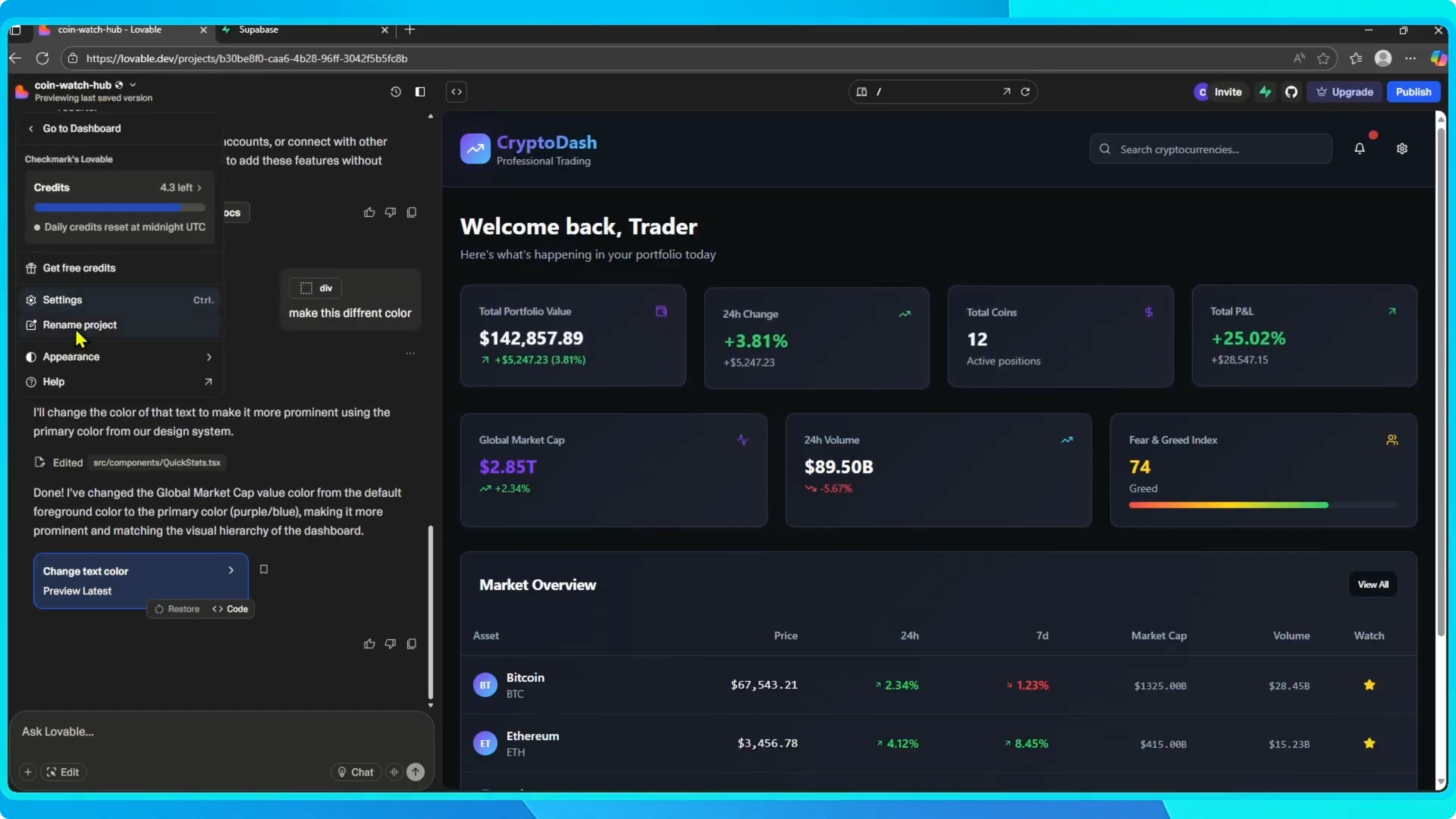1456x819 pixels.
Task: Expand coin-watch-hub project dropdown
Action: point(133,85)
